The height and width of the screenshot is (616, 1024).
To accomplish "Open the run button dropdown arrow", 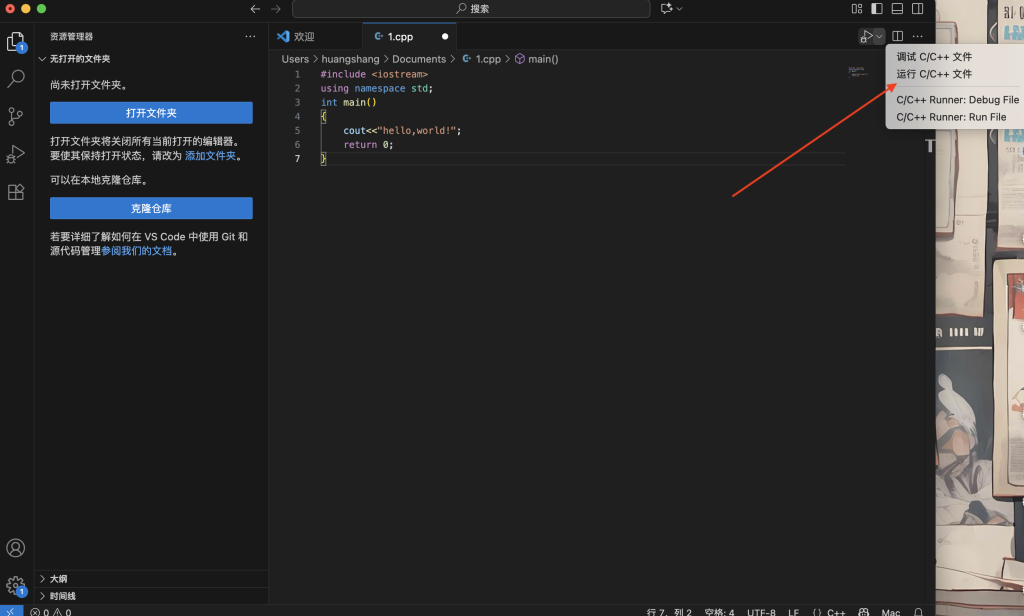I will pyautogui.click(x=879, y=37).
